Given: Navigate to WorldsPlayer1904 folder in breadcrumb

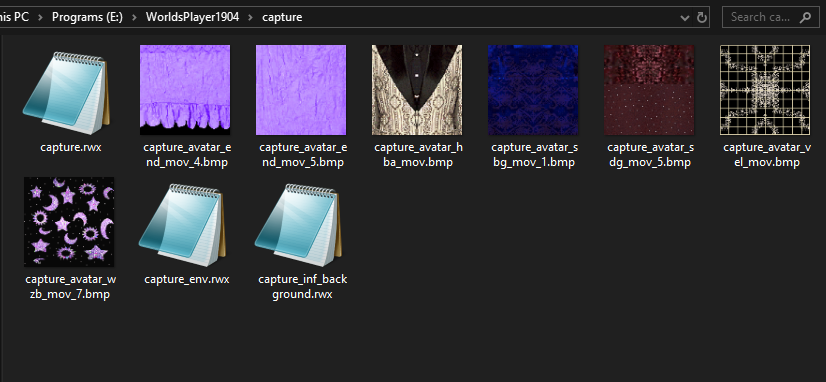Looking at the screenshot, I should click(192, 17).
